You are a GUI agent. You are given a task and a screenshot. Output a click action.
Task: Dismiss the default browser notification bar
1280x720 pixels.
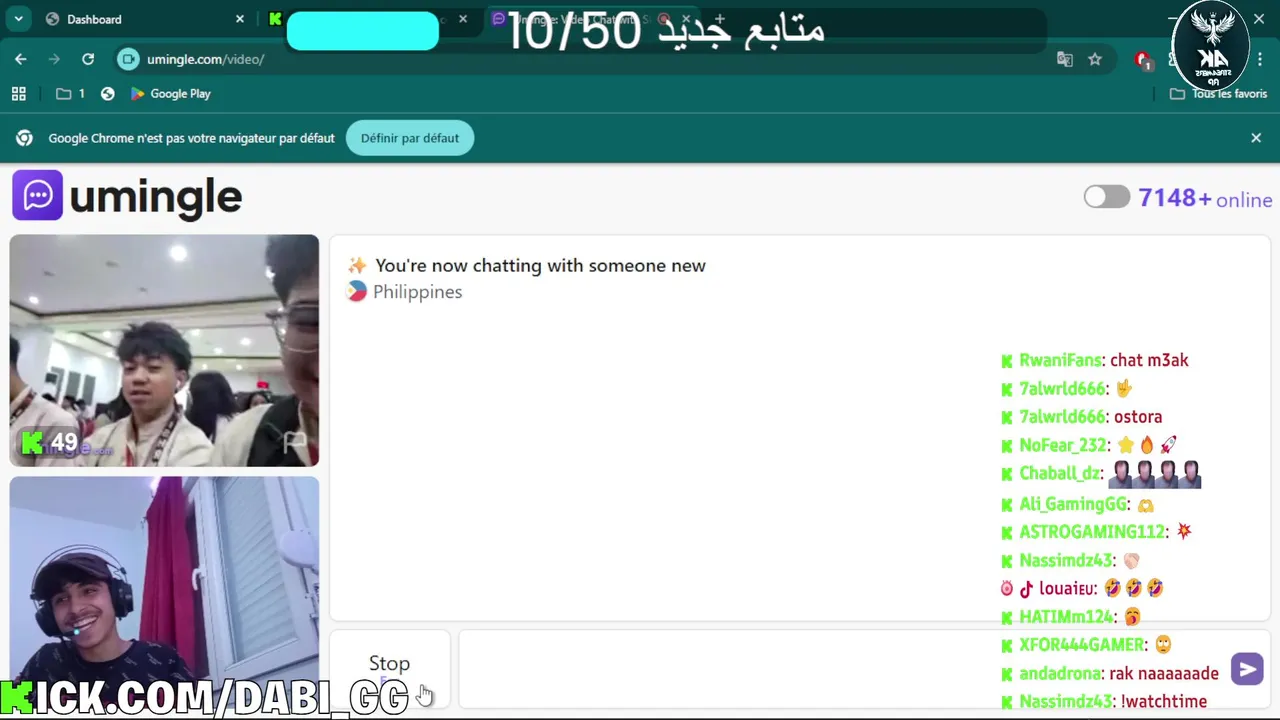pyautogui.click(x=1256, y=138)
